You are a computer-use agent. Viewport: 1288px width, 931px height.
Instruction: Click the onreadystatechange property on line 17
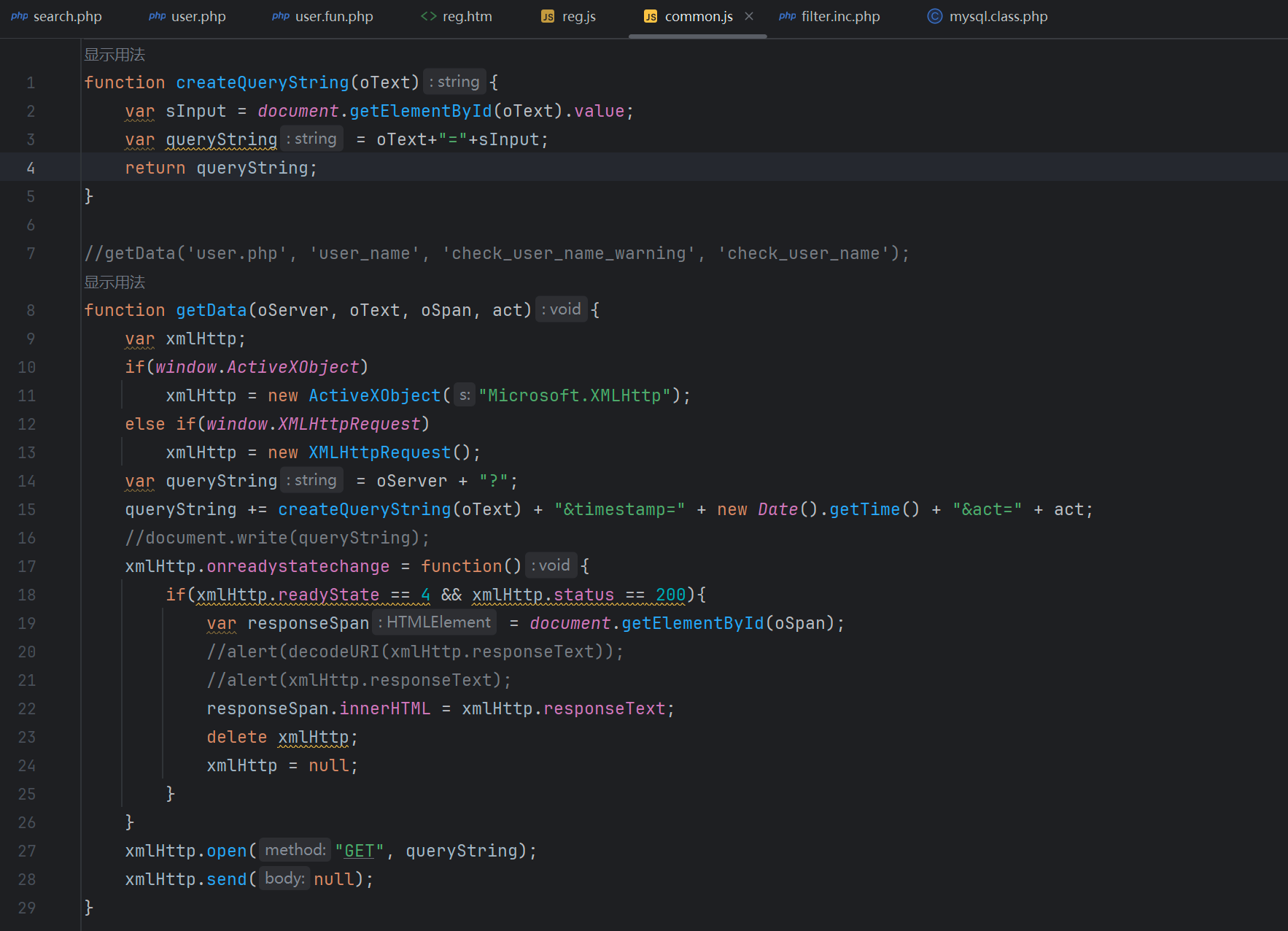(298, 566)
